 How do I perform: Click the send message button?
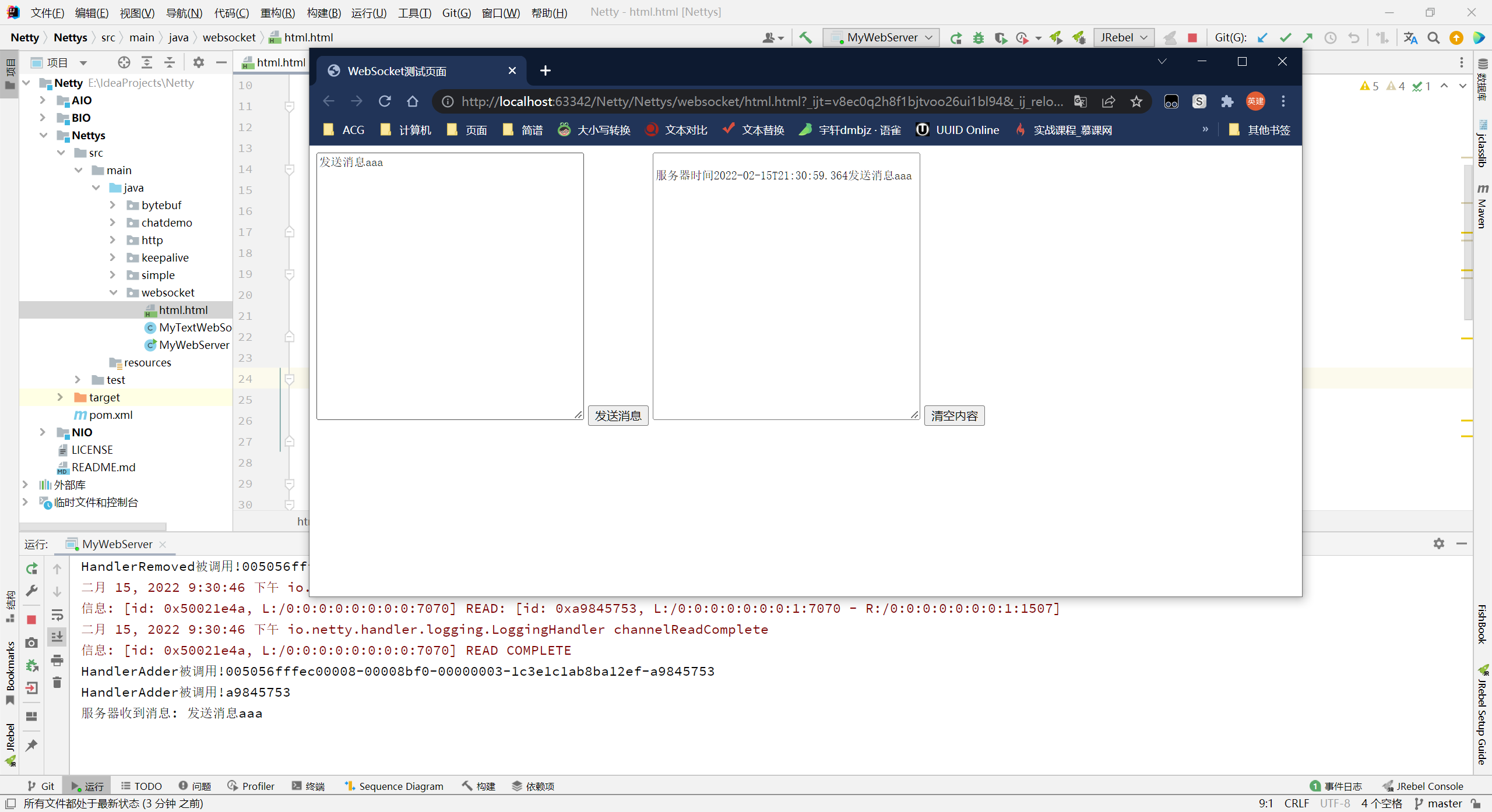coord(618,416)
